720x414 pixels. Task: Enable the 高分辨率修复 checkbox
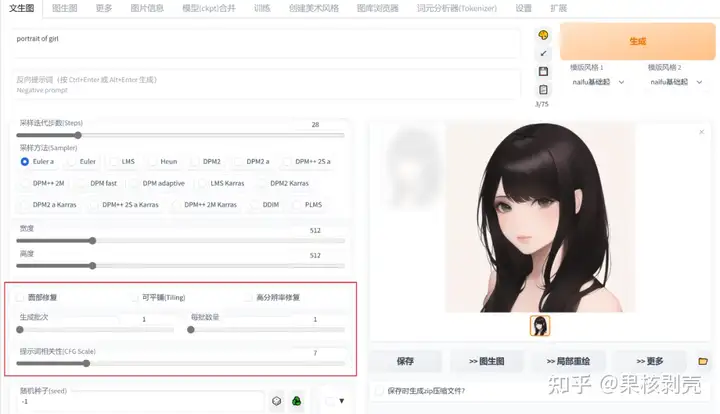coord(248,297)
